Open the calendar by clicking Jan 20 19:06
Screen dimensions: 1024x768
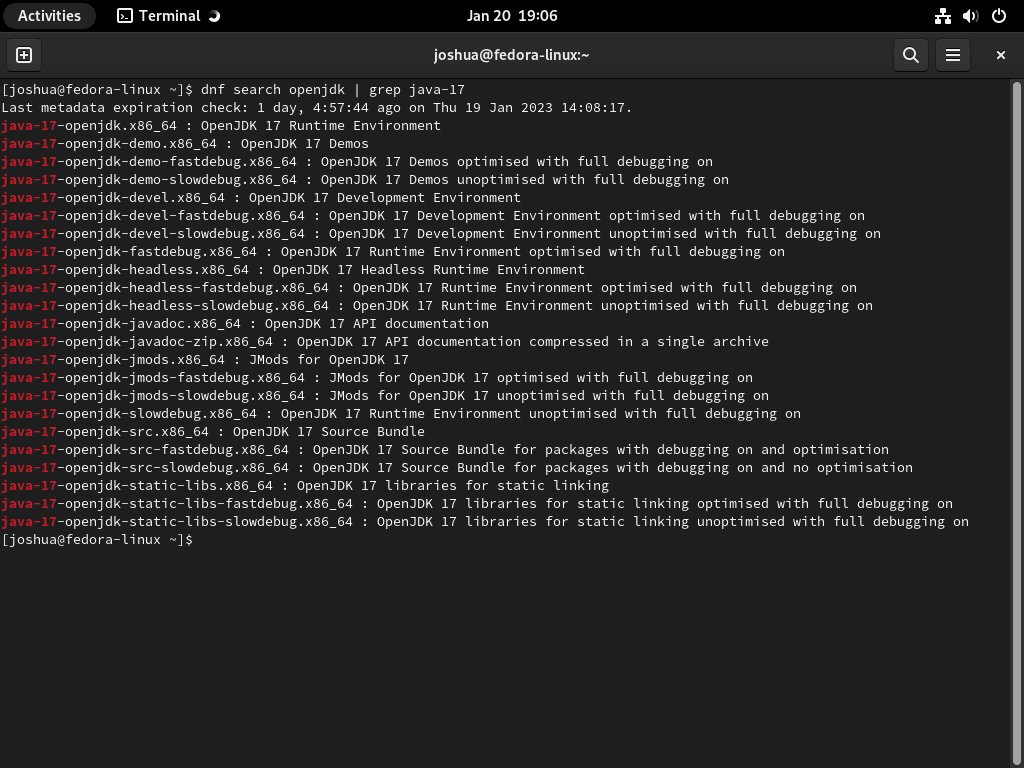pyautogui.click(x=511, y=15)
